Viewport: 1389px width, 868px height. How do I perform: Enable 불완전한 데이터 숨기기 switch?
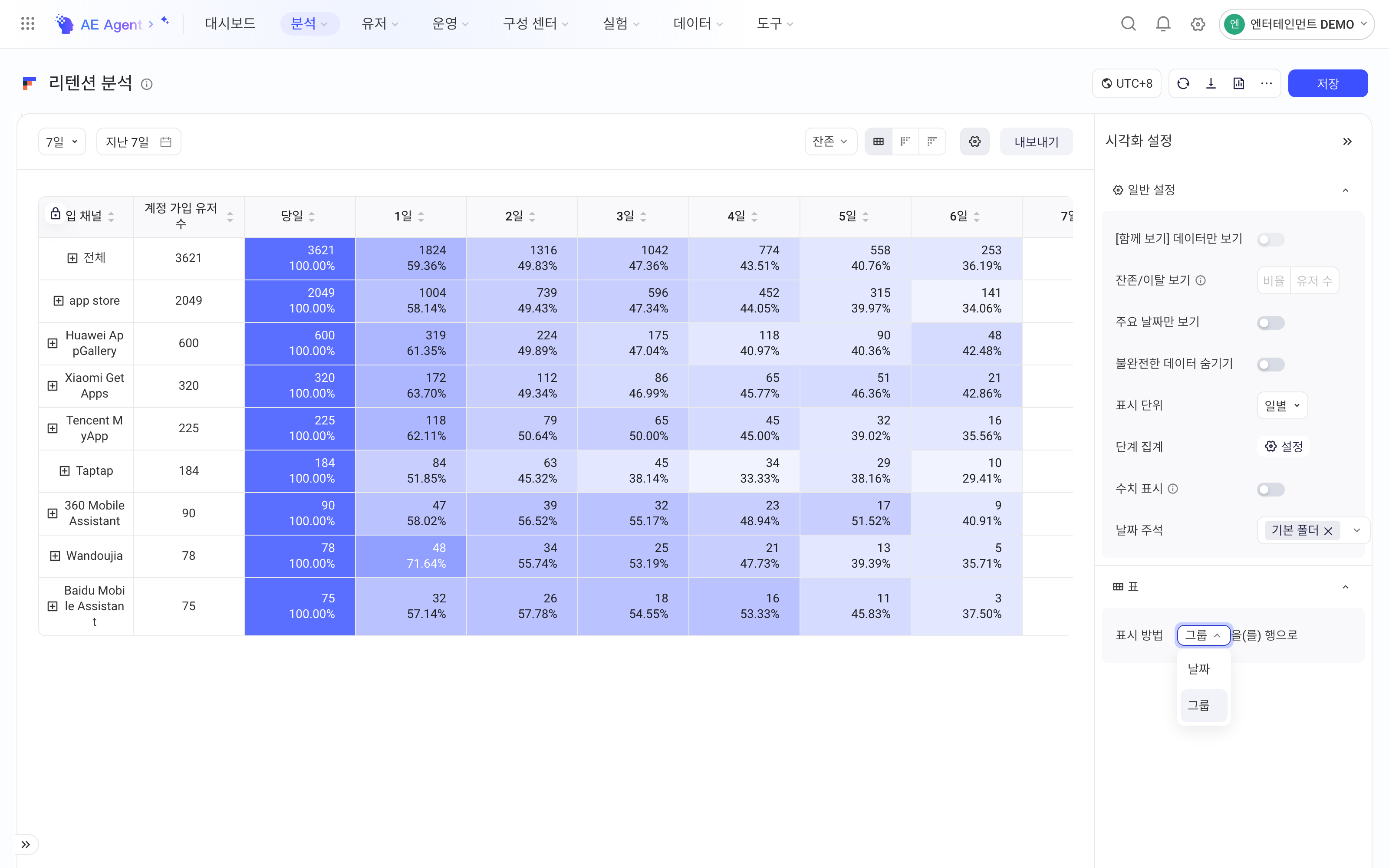coord(1270,364)
